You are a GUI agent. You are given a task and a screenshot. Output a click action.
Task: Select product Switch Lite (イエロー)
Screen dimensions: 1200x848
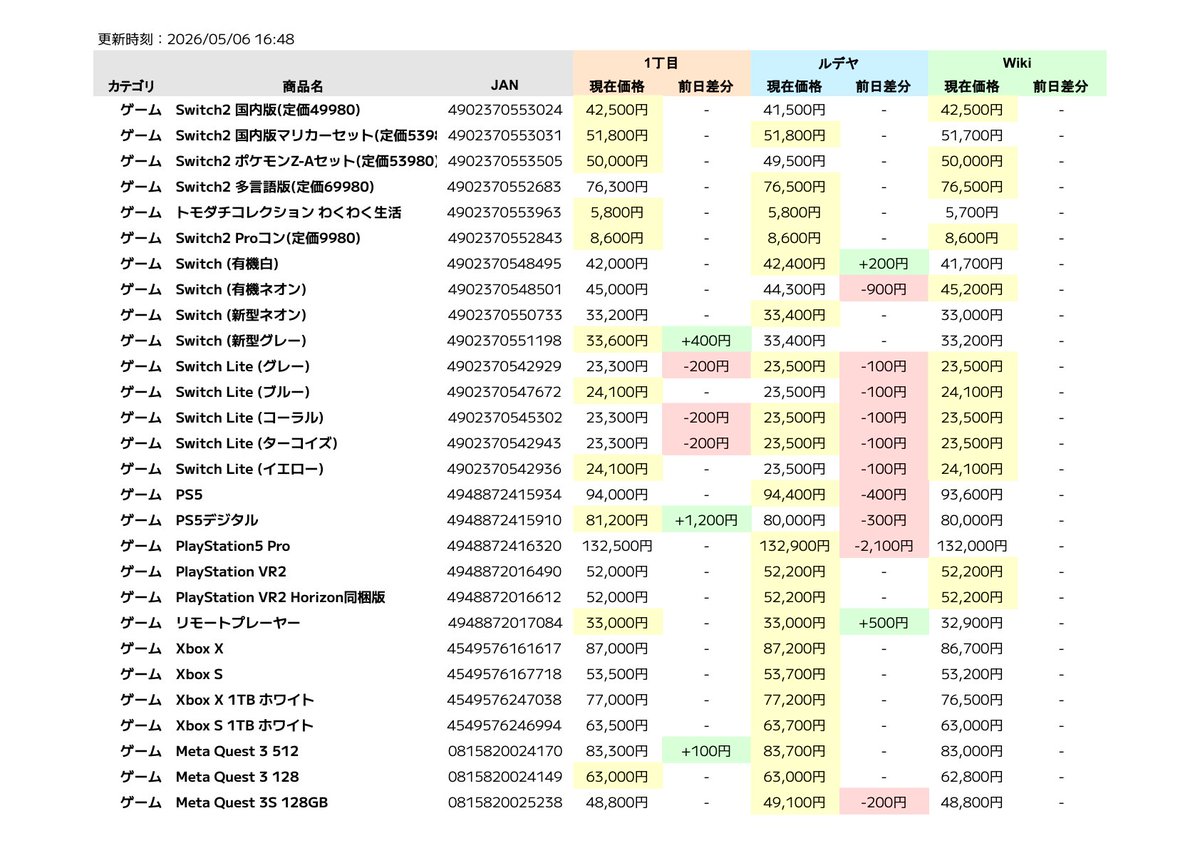click(x=249, y=469)
